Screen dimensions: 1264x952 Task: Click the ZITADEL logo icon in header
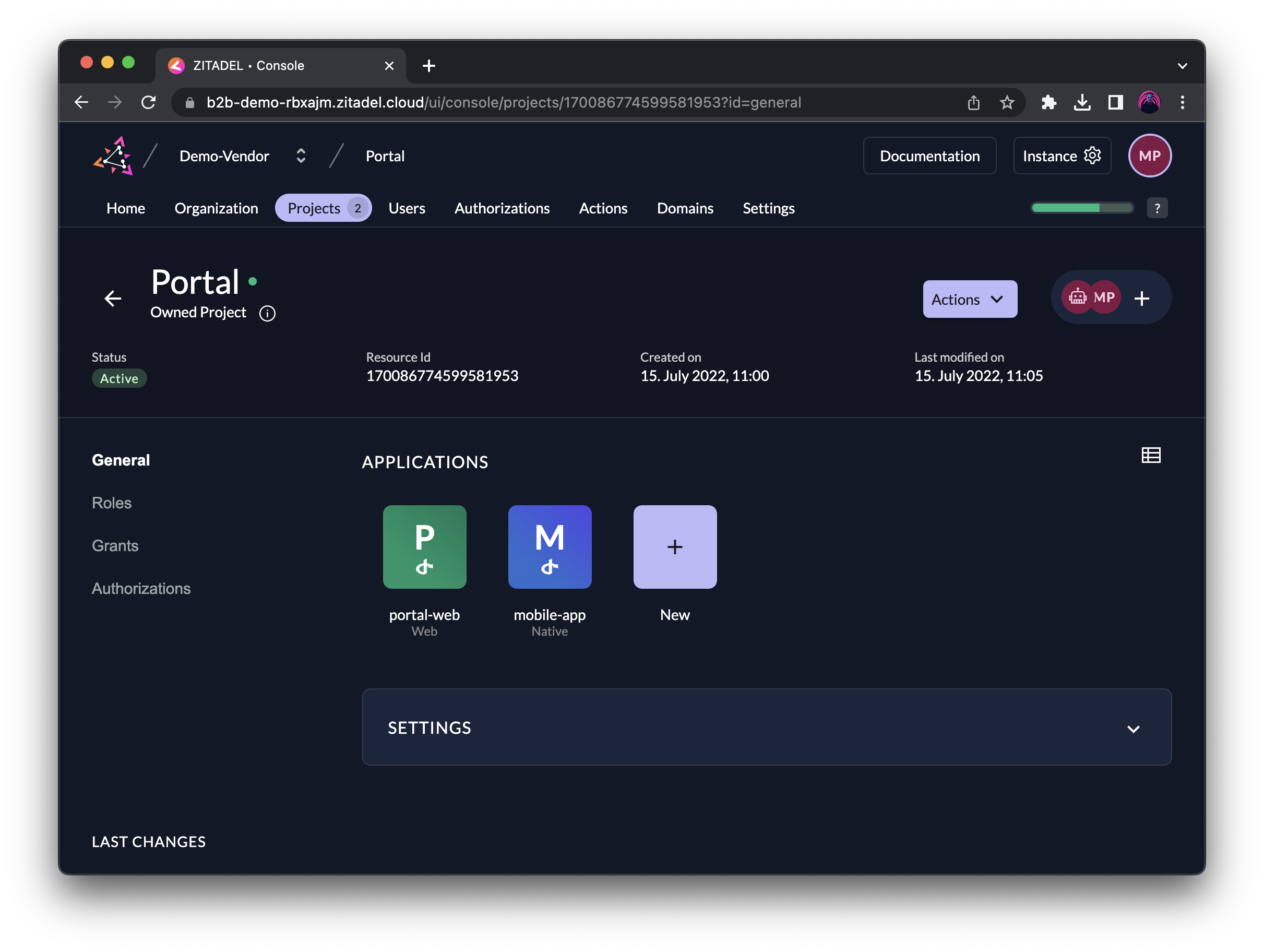click(113, 155)
